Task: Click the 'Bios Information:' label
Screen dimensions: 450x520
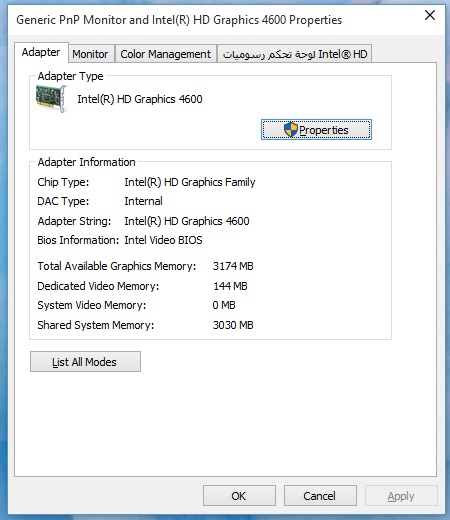Action: (x=78, y=240)
